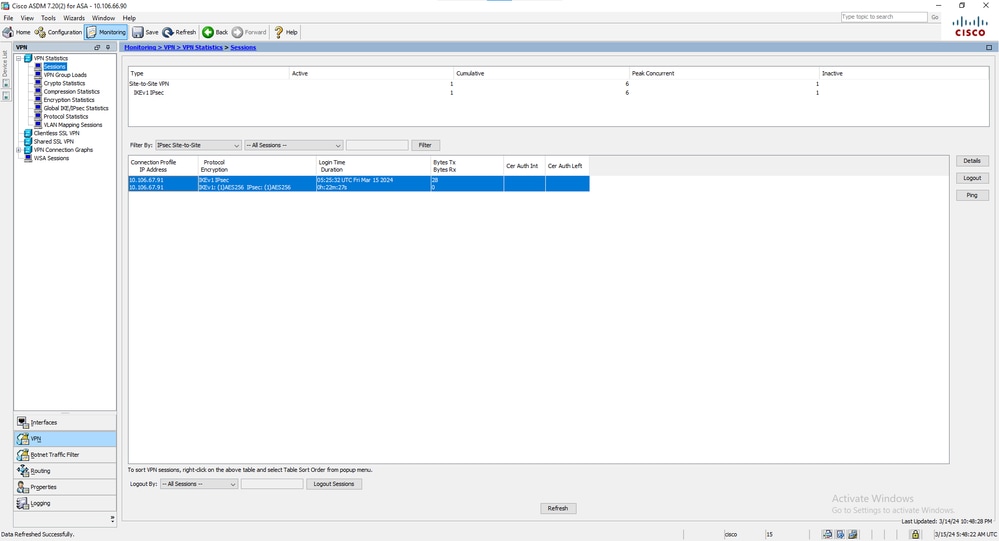Maximize the pane using top-right square icon
Screen dimensions: 999x541
point(989,47)
